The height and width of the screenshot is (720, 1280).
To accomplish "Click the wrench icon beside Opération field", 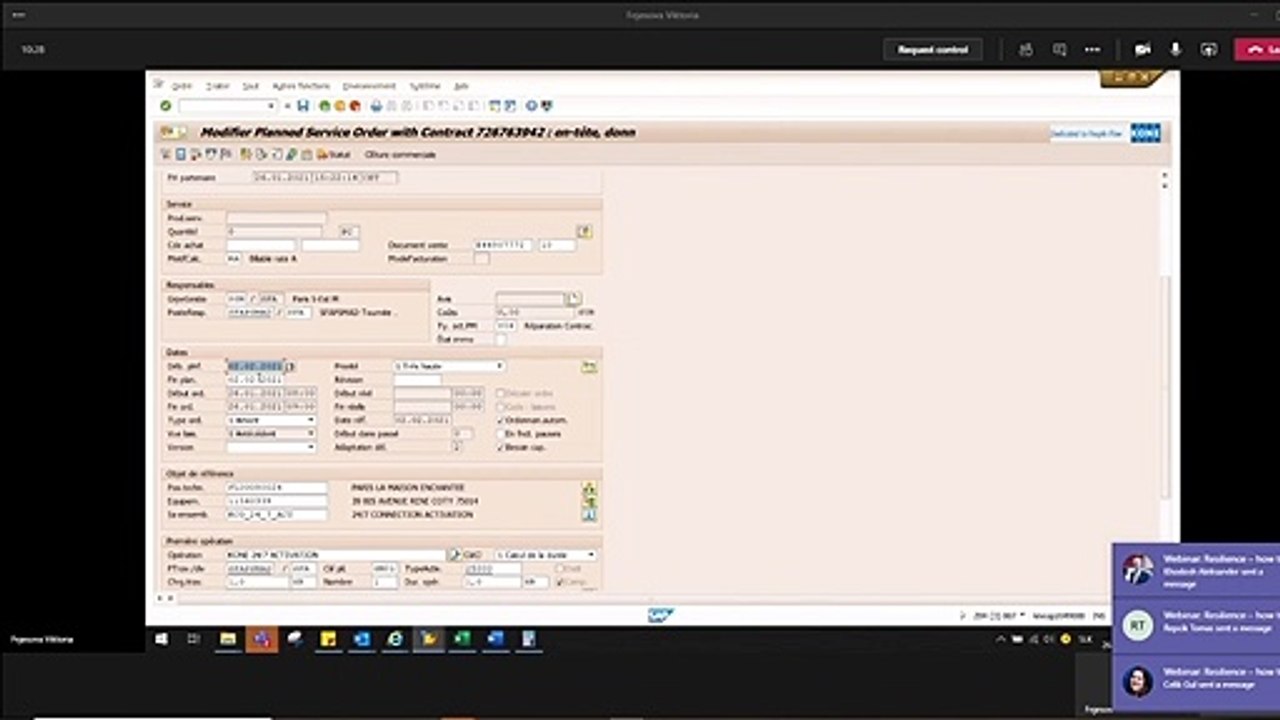I will point(454,554).
